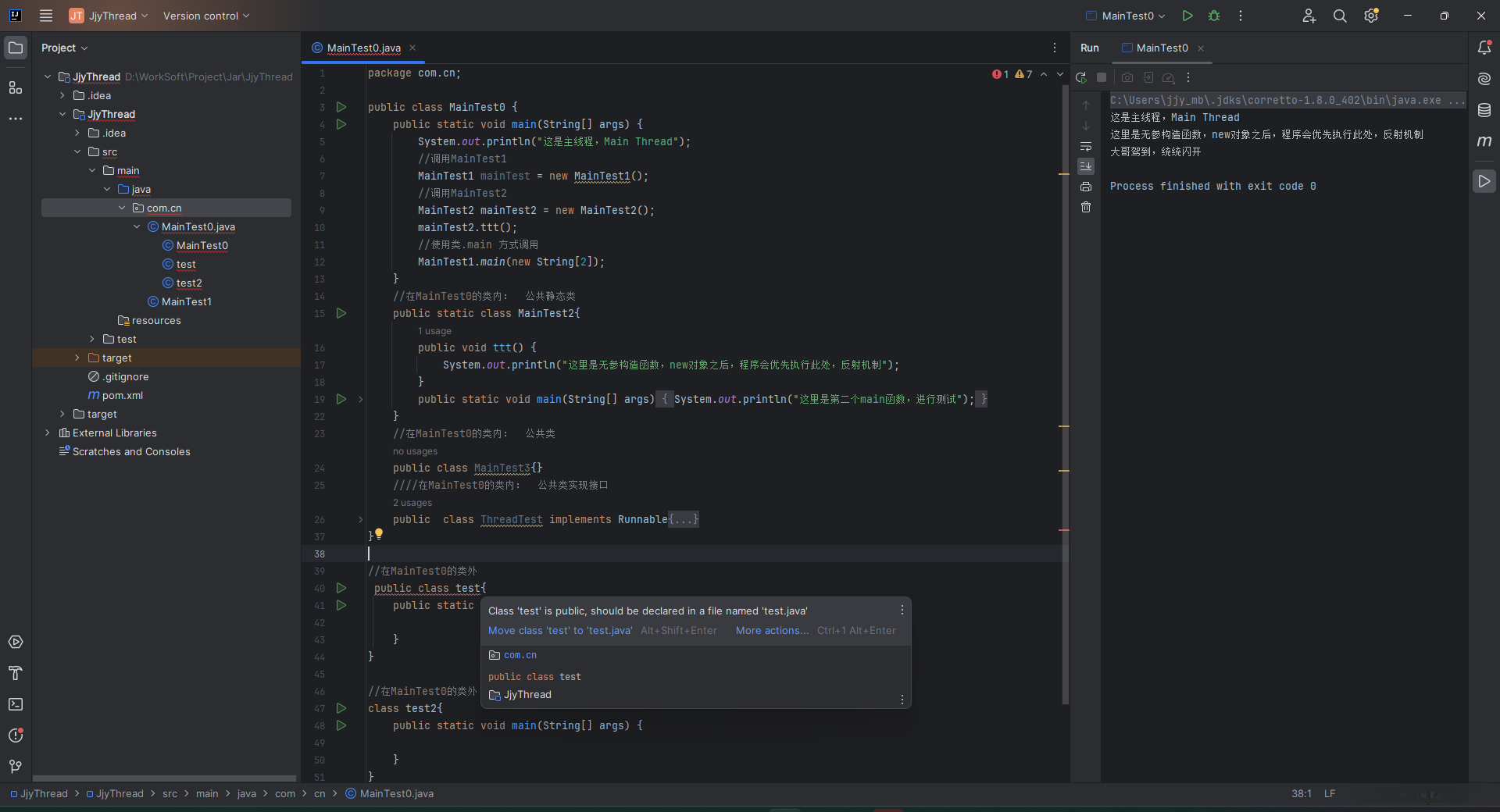Viewport: 1500px width, 812px height.
Task: Select pom.xml in the project tree
Action: (122, 395)
